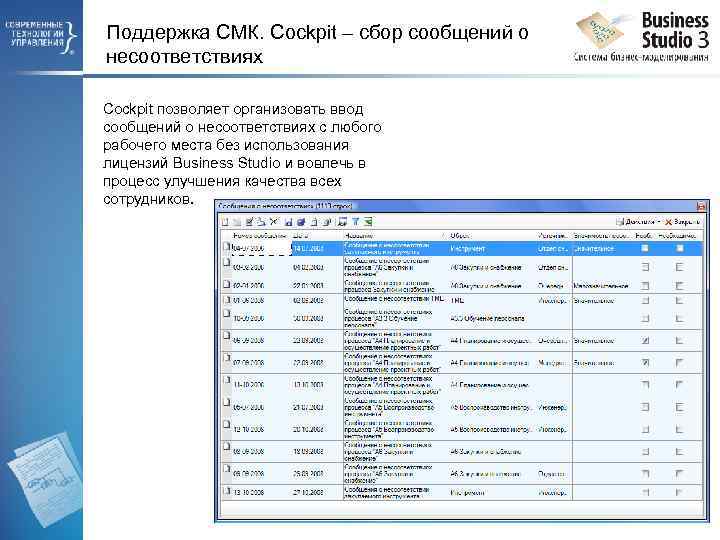Select the date cell 09.02.2008

pyautogui.click(x=308, y=267)
